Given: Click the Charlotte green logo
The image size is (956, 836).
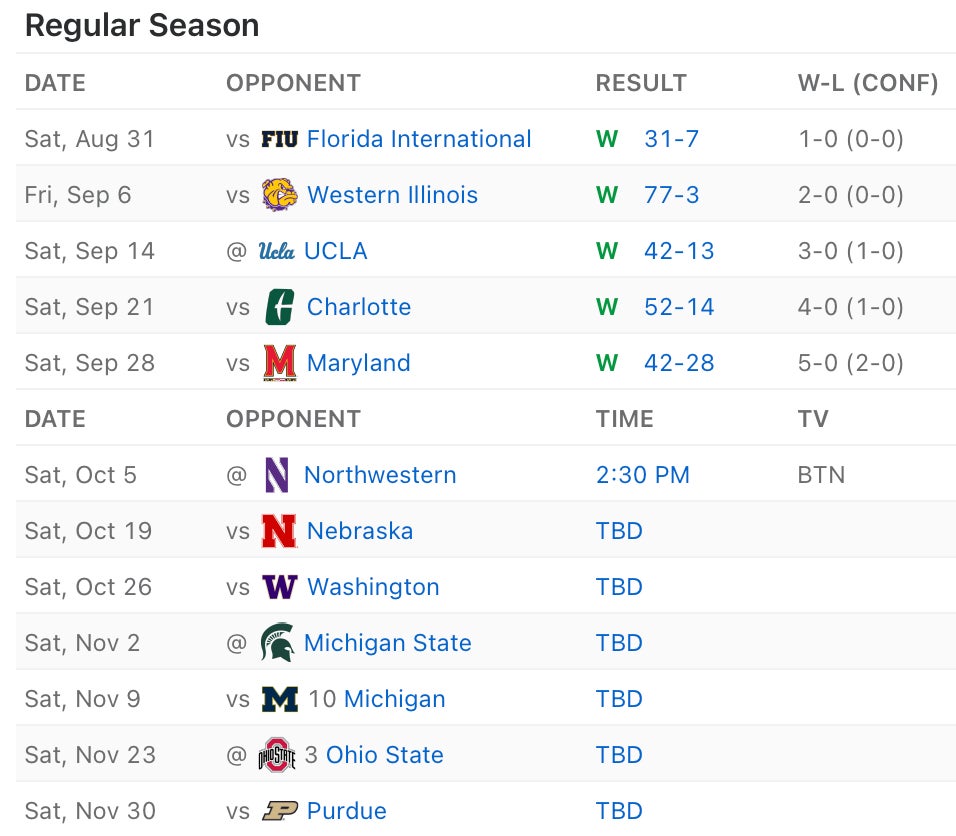Looking at the screenshot, I should tap(280, 307).
